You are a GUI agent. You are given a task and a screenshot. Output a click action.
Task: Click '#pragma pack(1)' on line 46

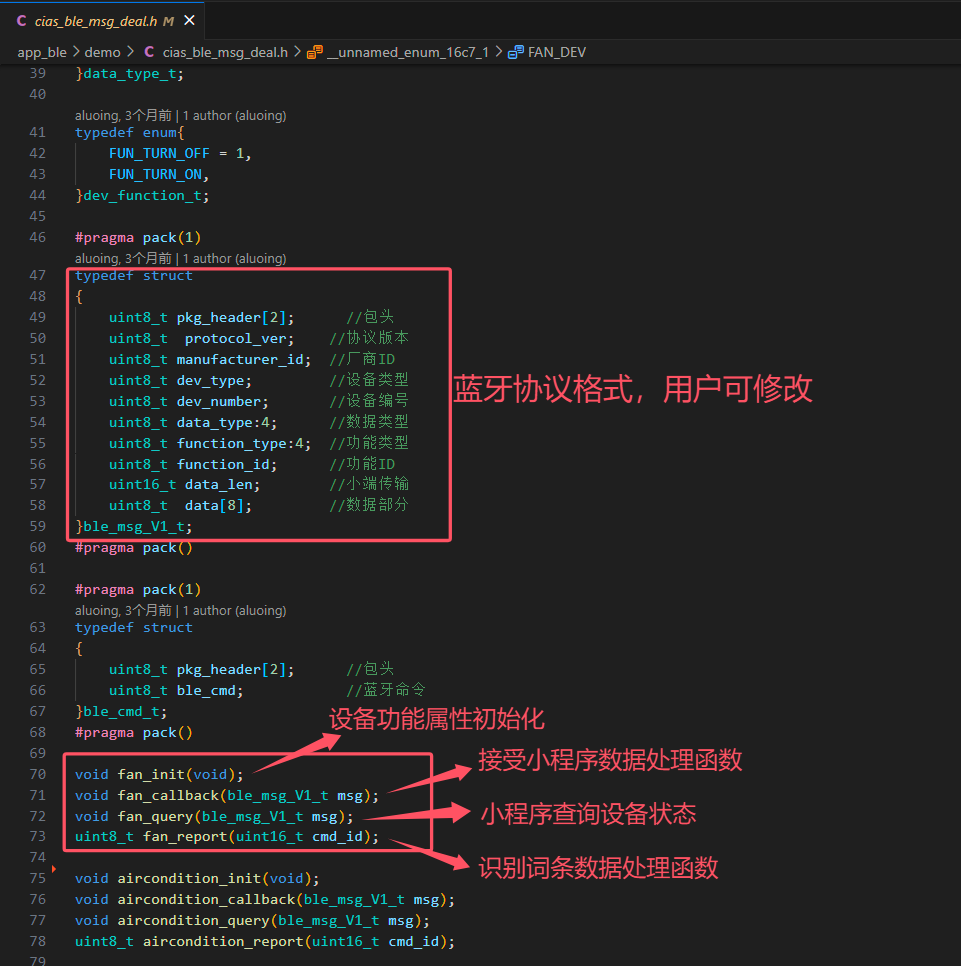point(138,237)
